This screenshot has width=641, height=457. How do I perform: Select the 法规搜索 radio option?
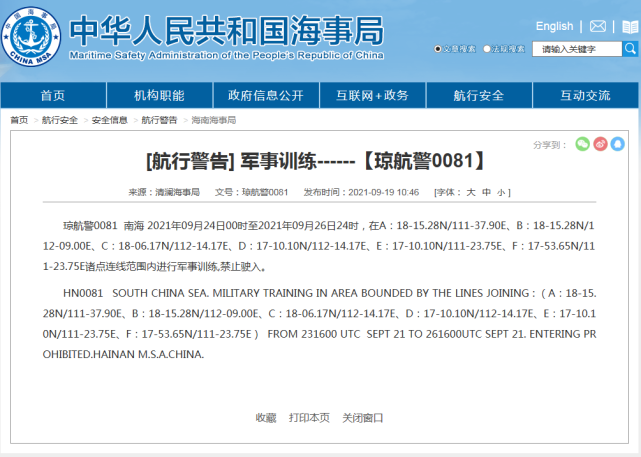pos(486,49)
